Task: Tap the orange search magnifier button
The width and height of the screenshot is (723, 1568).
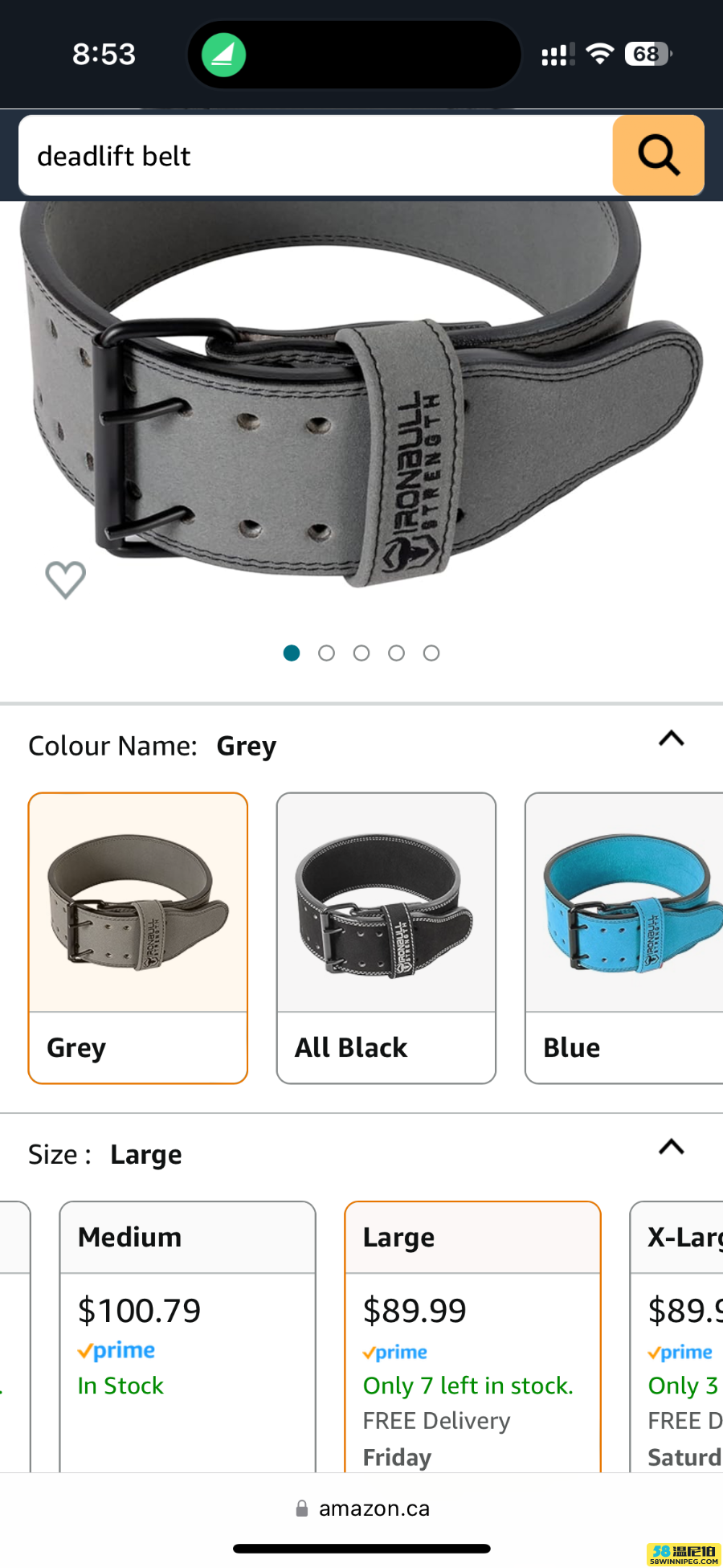Action: 659,155
